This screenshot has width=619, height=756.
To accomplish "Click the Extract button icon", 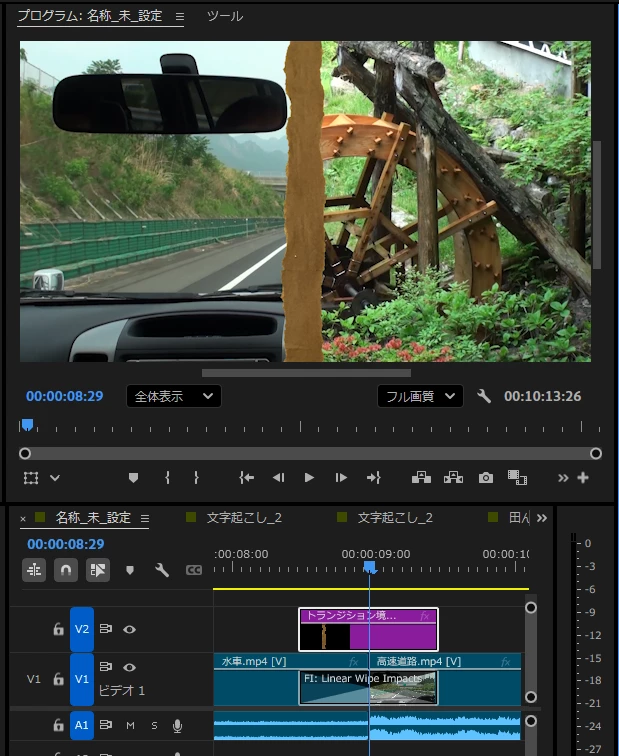I will 453,478.
